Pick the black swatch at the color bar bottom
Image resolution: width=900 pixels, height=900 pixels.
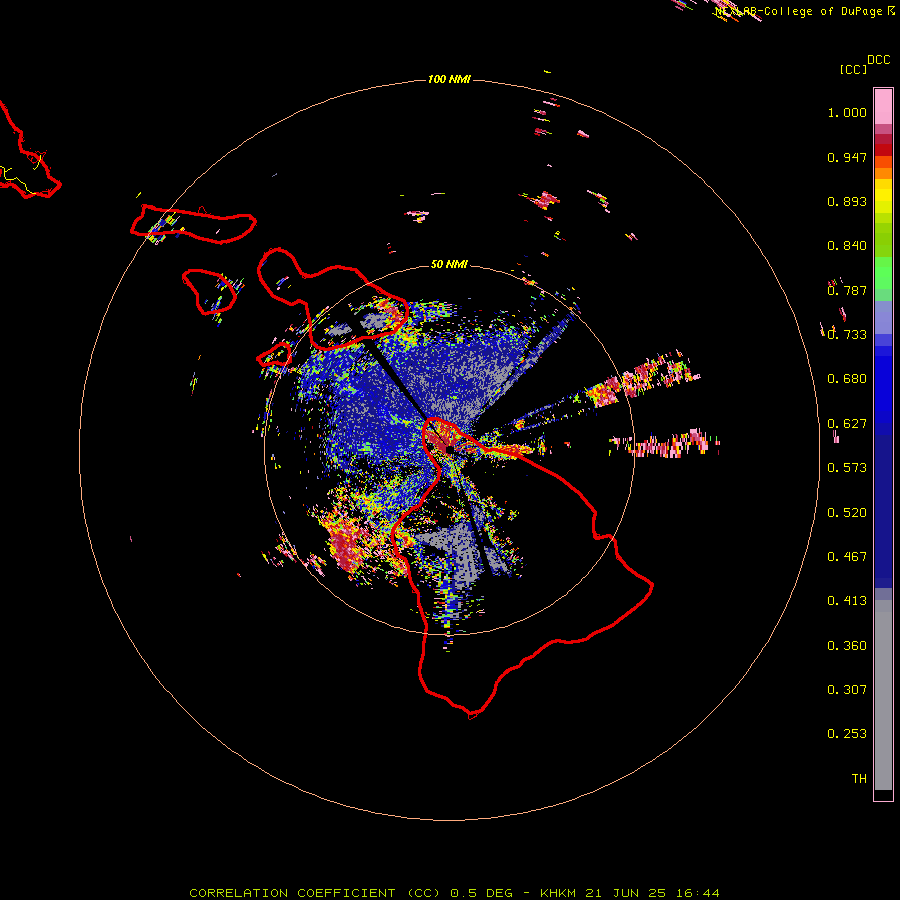[x=883, y=794]
